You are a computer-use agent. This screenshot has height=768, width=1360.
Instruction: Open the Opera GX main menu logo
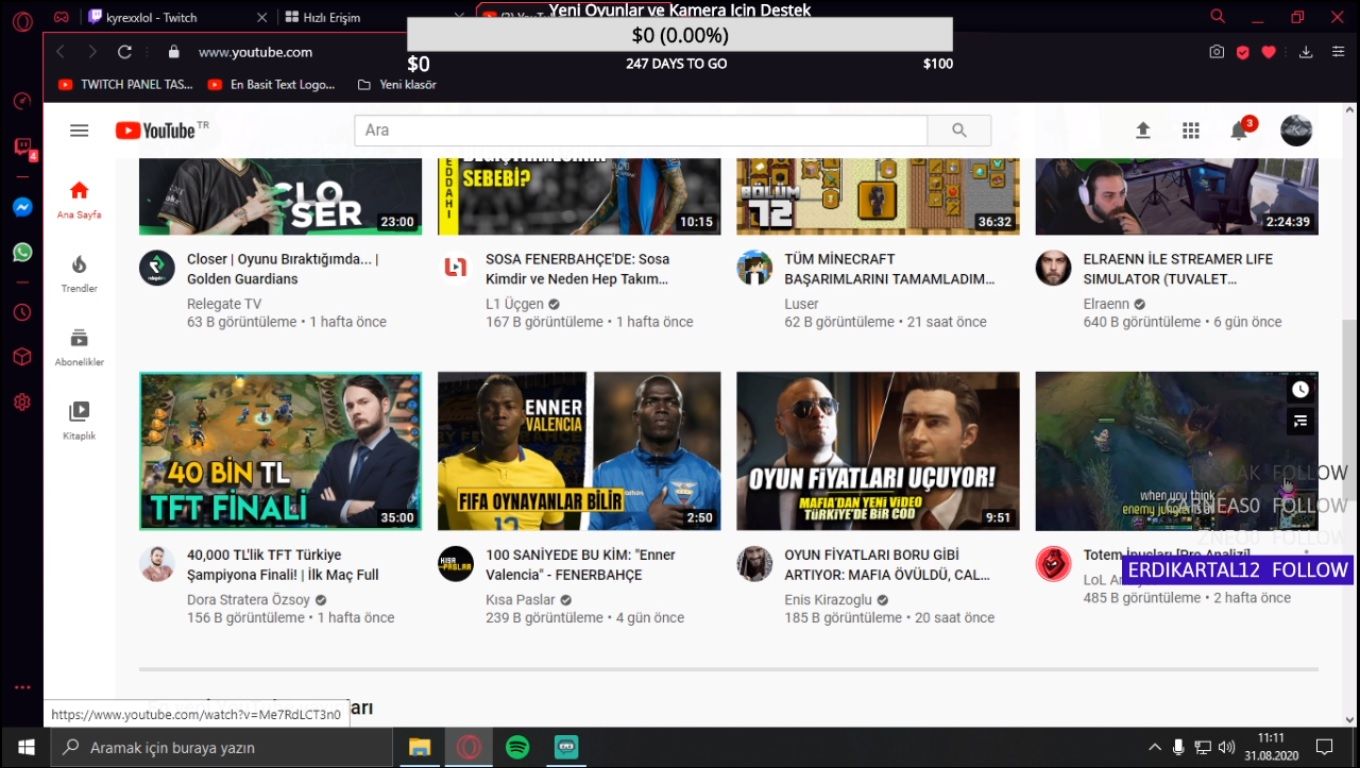22,21
